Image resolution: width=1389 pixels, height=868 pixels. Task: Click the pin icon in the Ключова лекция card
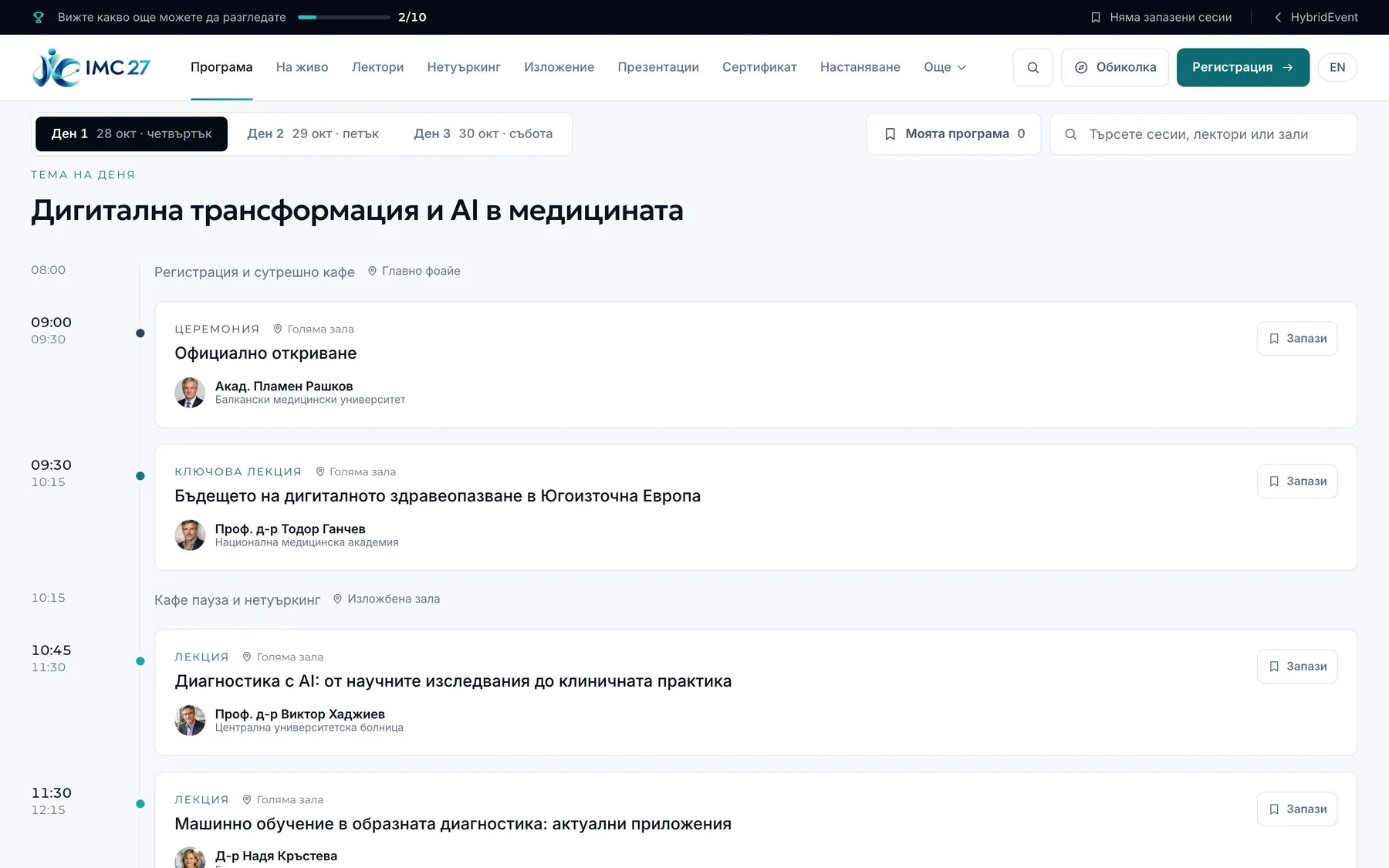coord(320,471)
